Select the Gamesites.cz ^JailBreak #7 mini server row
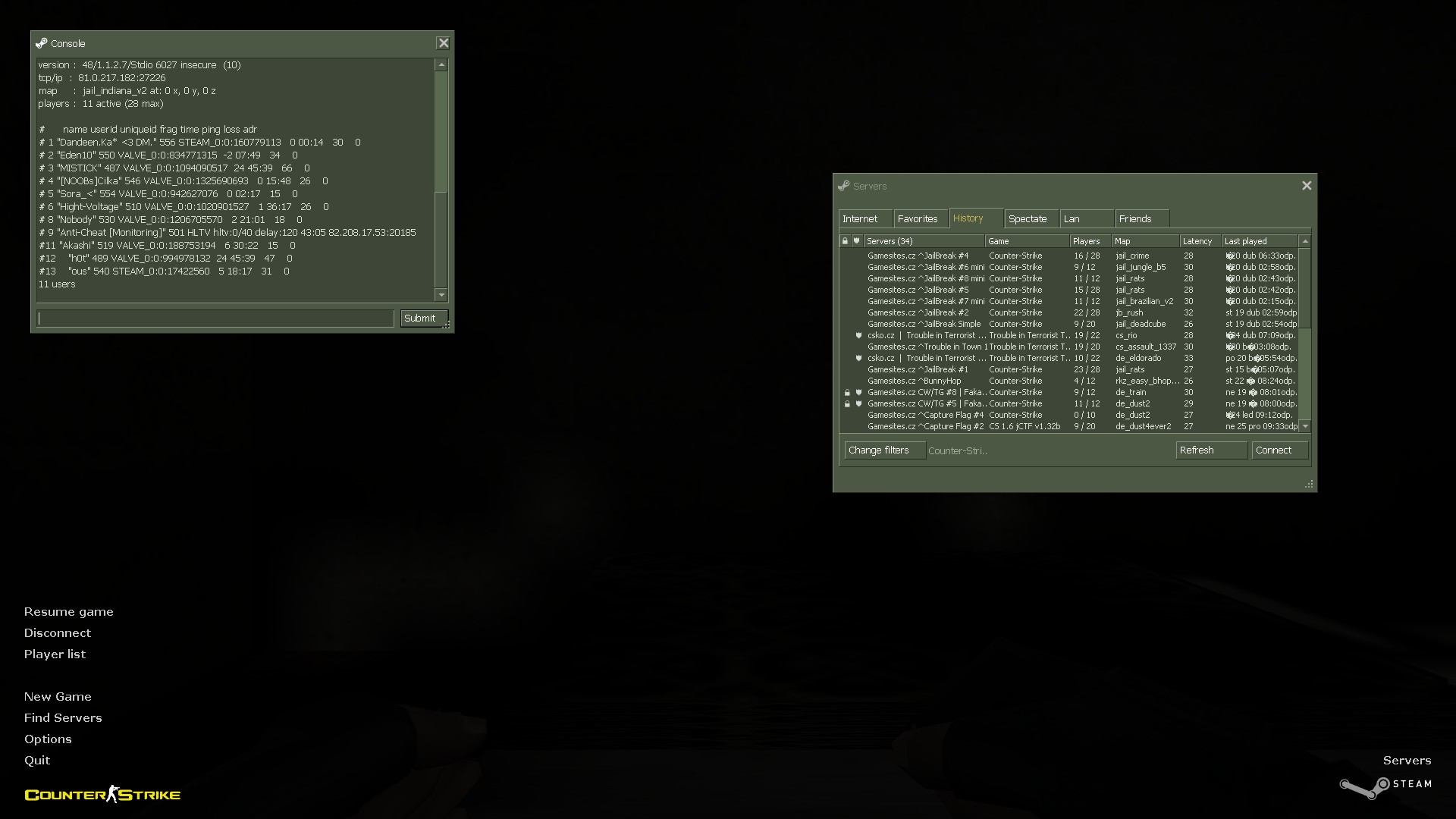This screenshot has height=819, width=1456. click(1069, 301)
